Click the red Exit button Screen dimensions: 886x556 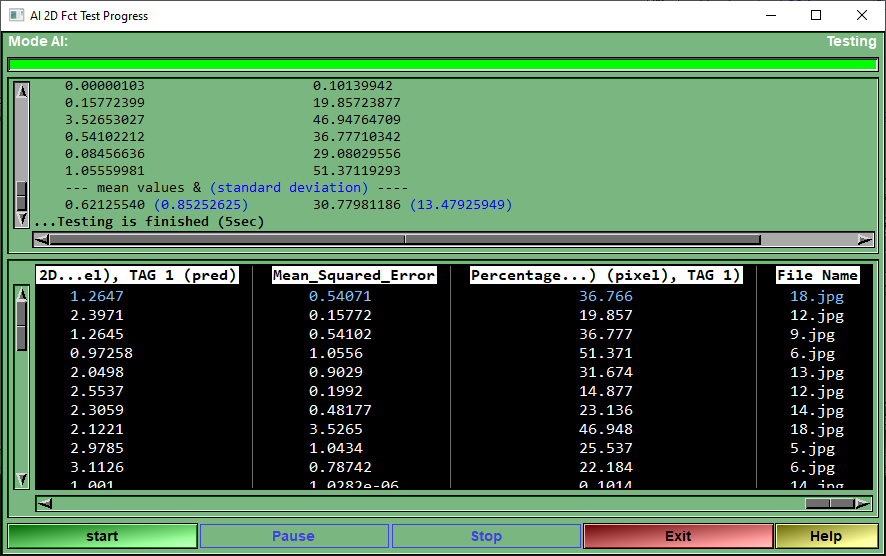(678, 536)
